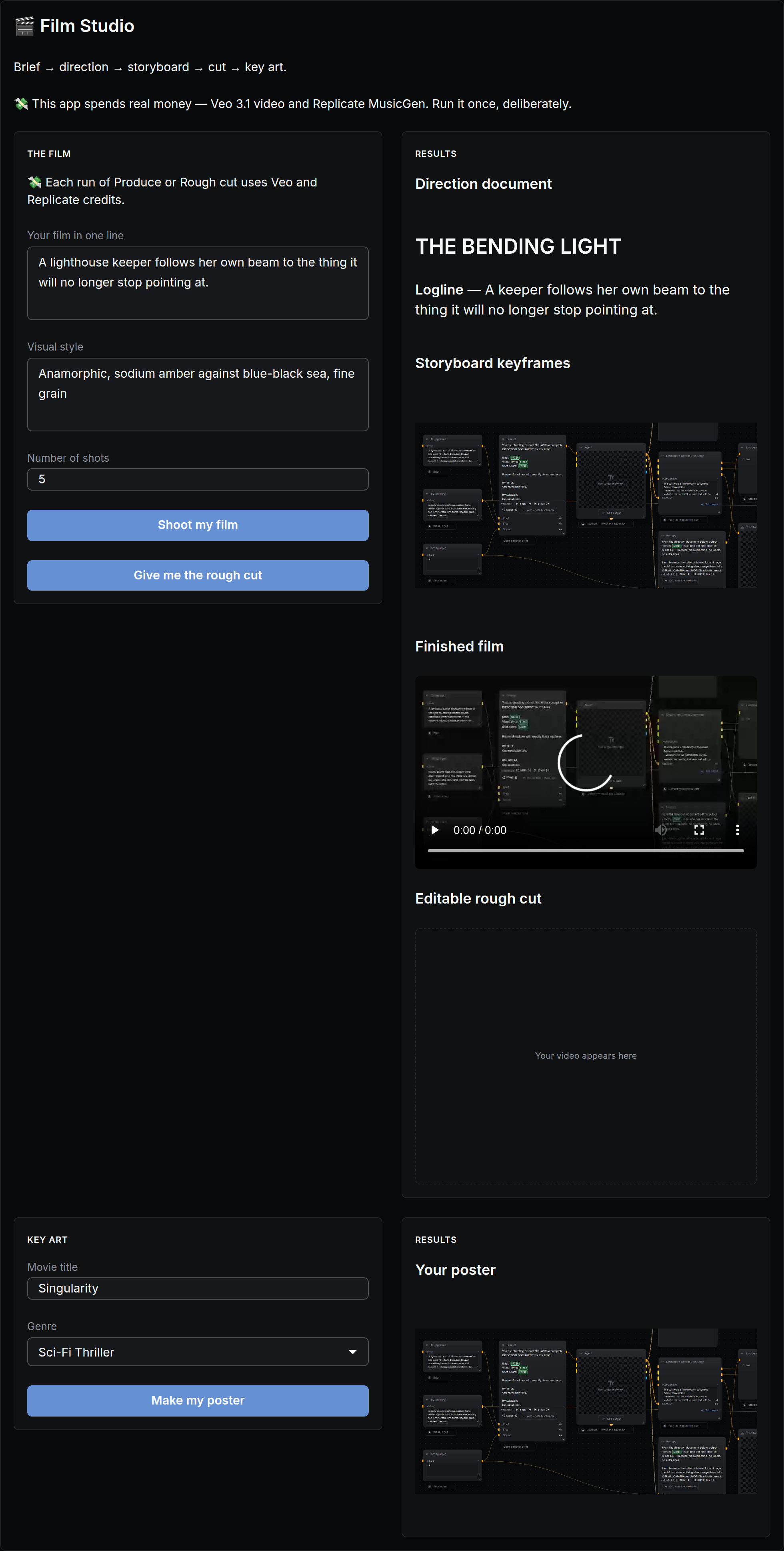The width and height of the screenshot is (784, 1551).
Task: Click the THE FILM section label
Action: click(x=49, y=154)
